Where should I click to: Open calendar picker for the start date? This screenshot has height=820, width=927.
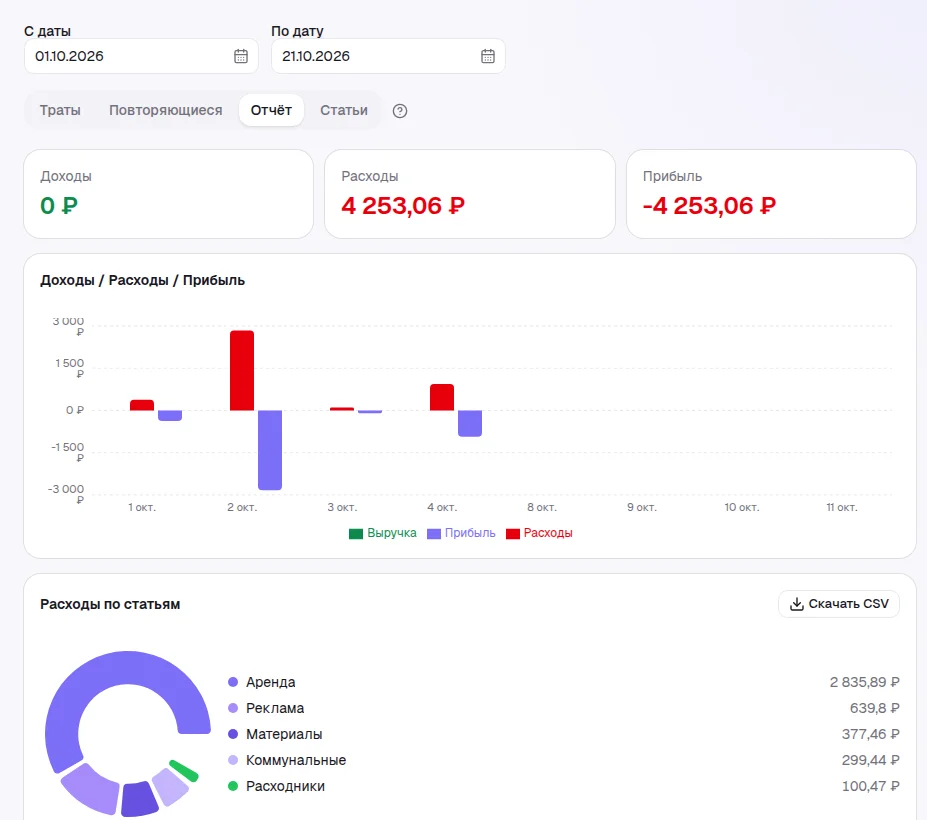(x=241, y=56)
